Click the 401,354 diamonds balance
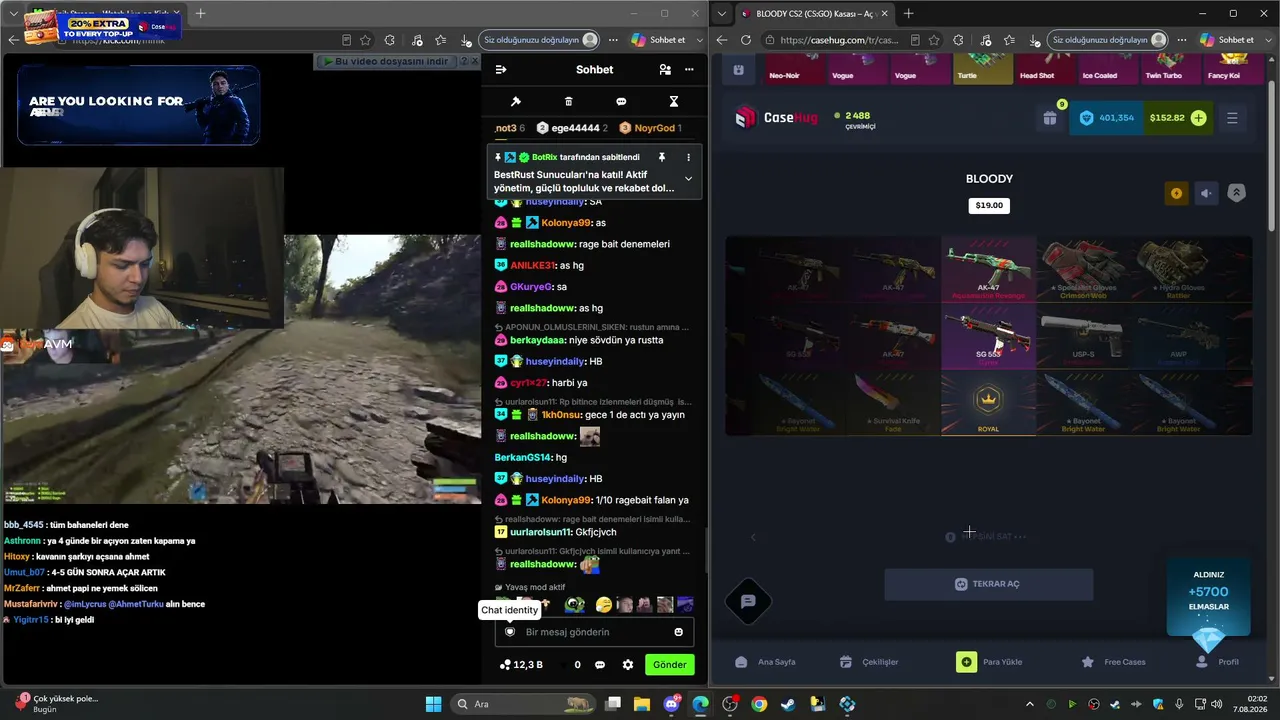 pyautogui.click(x=1106, y=118)
